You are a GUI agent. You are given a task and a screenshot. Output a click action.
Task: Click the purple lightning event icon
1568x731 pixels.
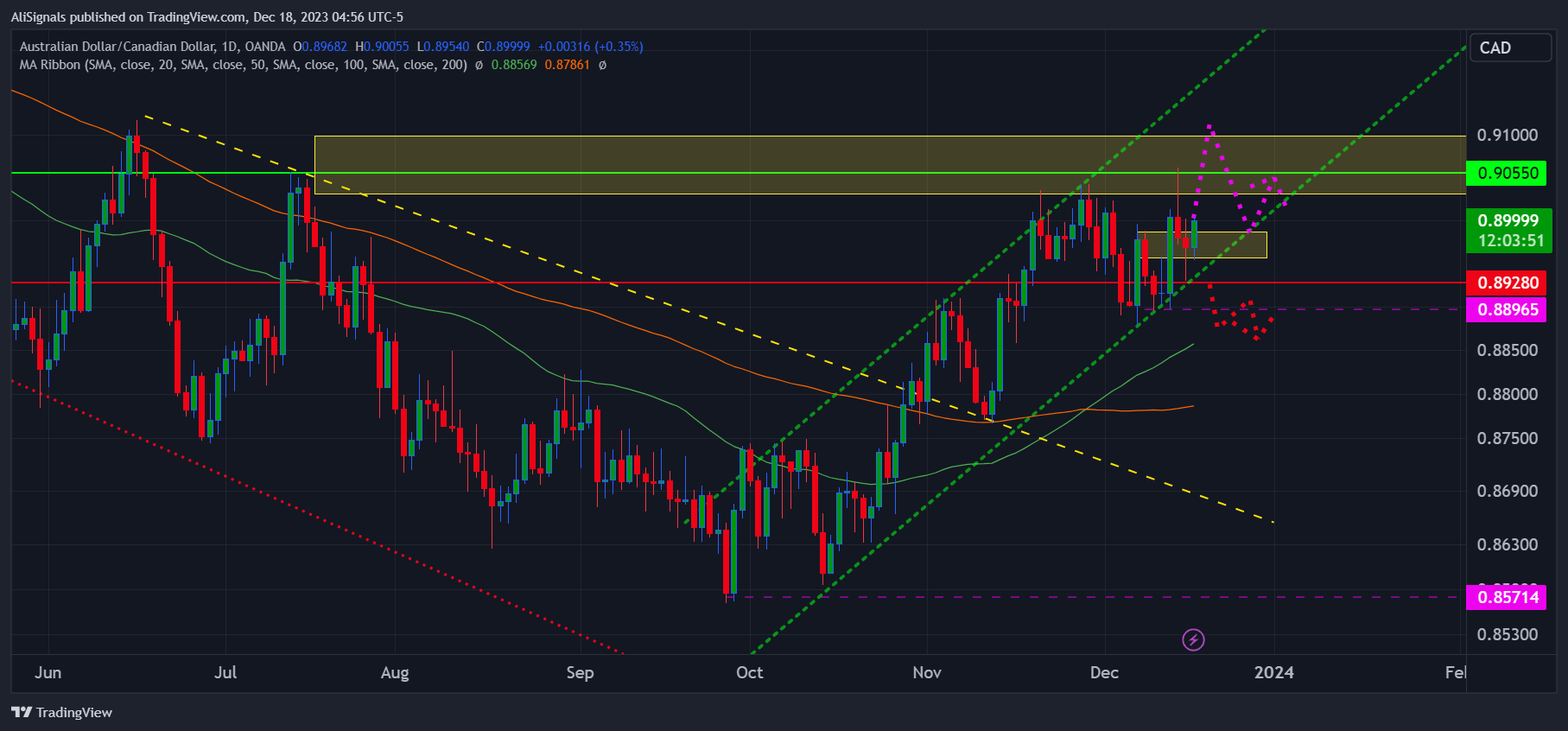[x=1193, y=639]
